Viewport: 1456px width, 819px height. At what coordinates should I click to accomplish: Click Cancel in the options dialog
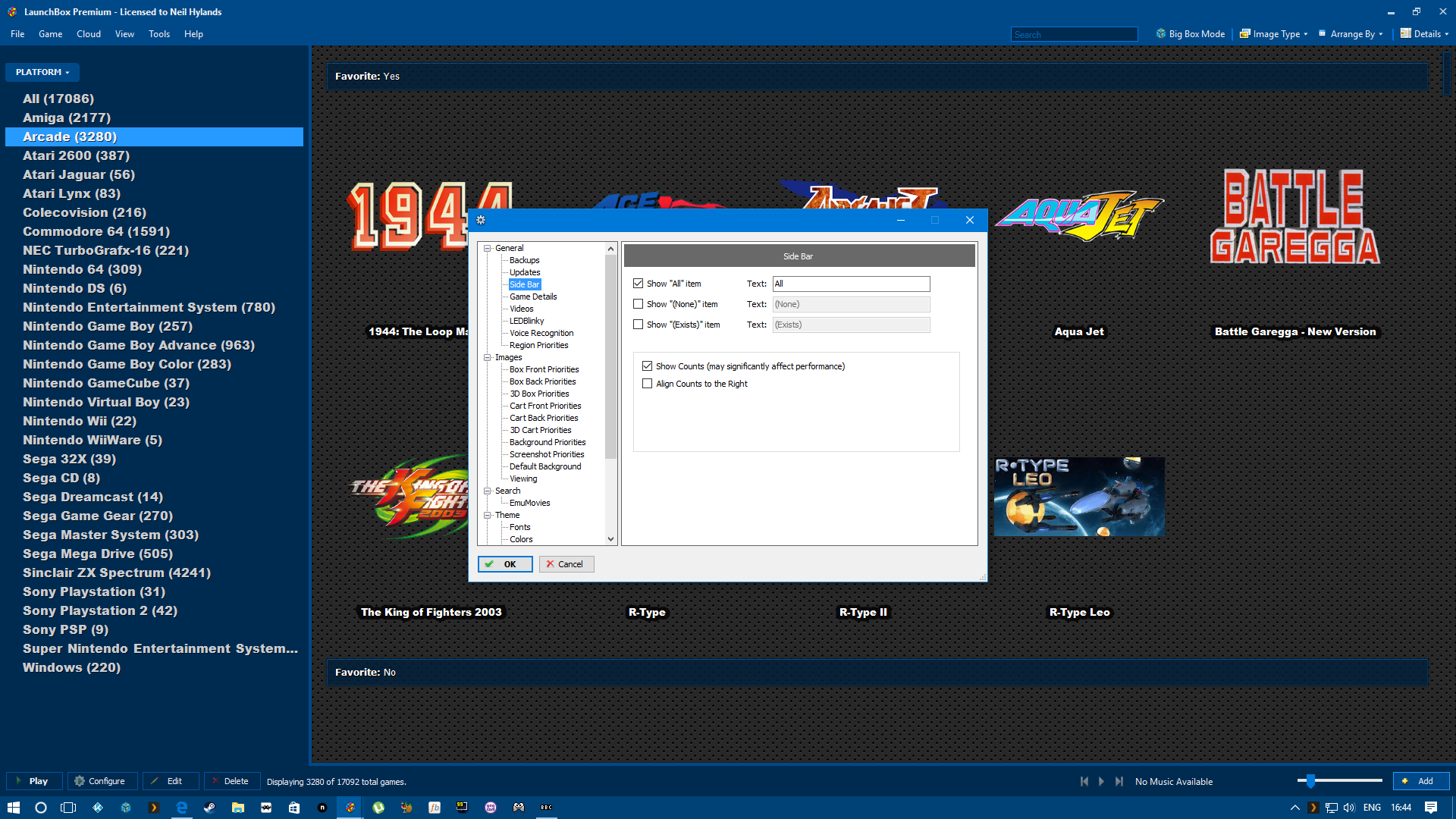coord(566,564)
